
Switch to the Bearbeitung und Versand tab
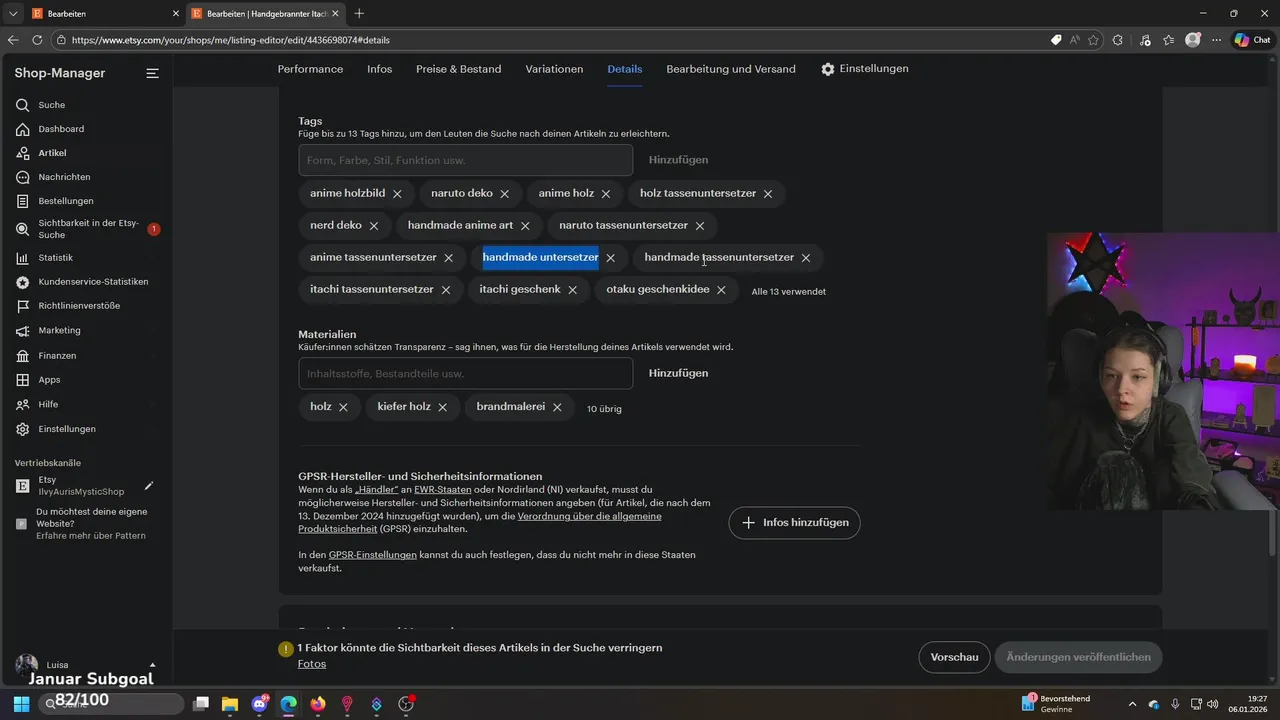click(731, 69)
